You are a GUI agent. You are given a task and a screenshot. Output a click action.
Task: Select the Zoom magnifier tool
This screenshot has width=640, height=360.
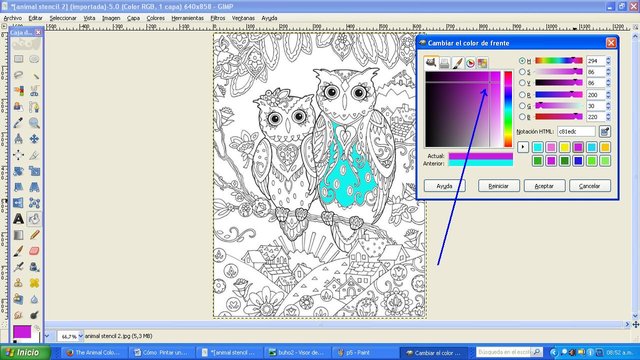(34, 123)
